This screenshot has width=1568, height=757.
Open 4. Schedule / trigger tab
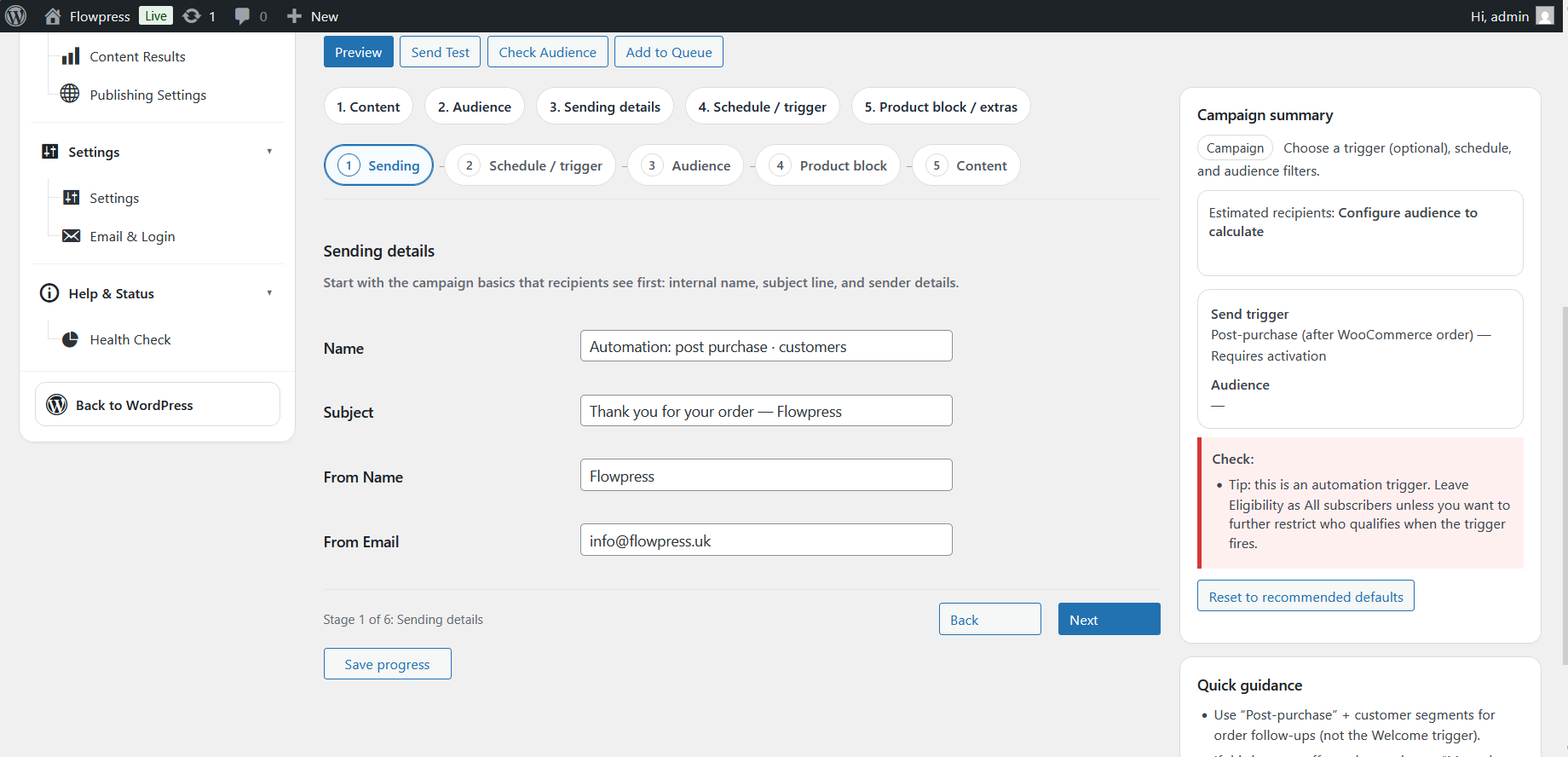click(x=763, y=107)
